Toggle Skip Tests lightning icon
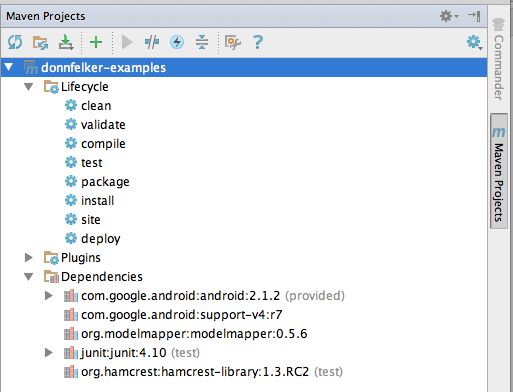The image size is (513, 392). point(177,42)
